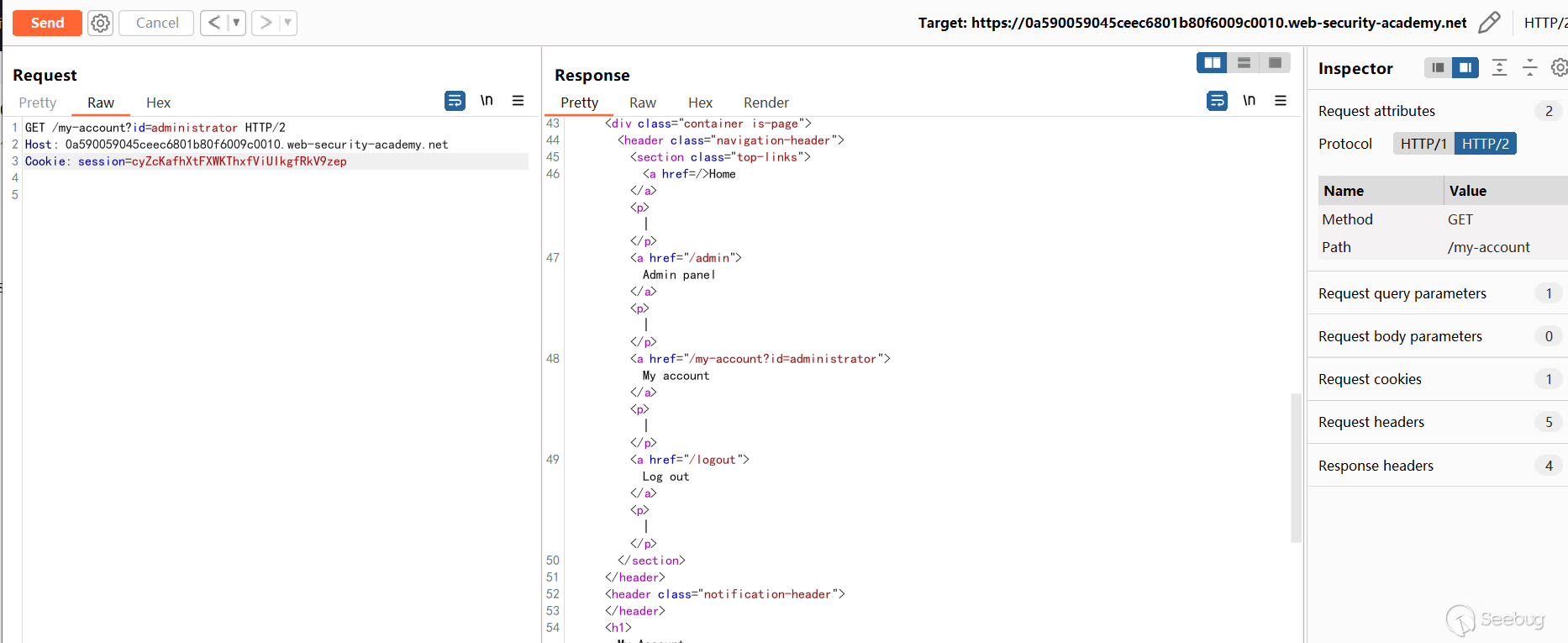Switch Request view to Pretty tab
The image size is (1568, 643).
point(38,103)
